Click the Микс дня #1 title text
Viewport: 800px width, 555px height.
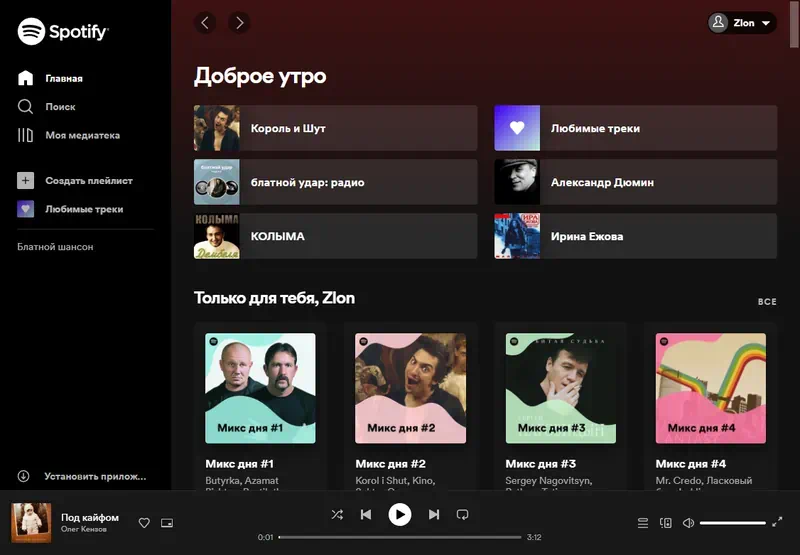click(239, 464)
